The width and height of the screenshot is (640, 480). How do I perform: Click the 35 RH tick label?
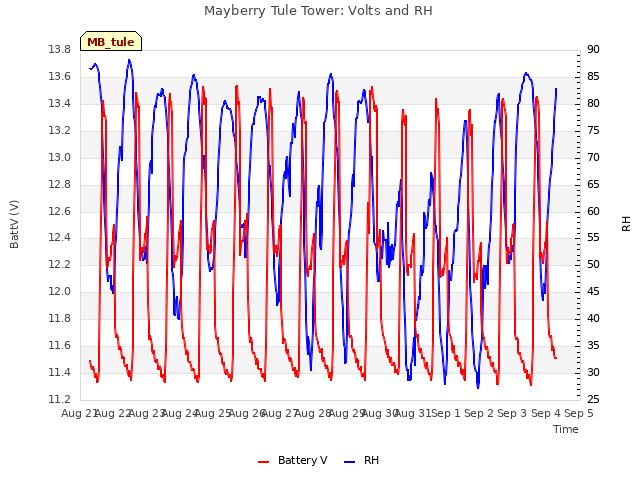(x=593, y=346)
